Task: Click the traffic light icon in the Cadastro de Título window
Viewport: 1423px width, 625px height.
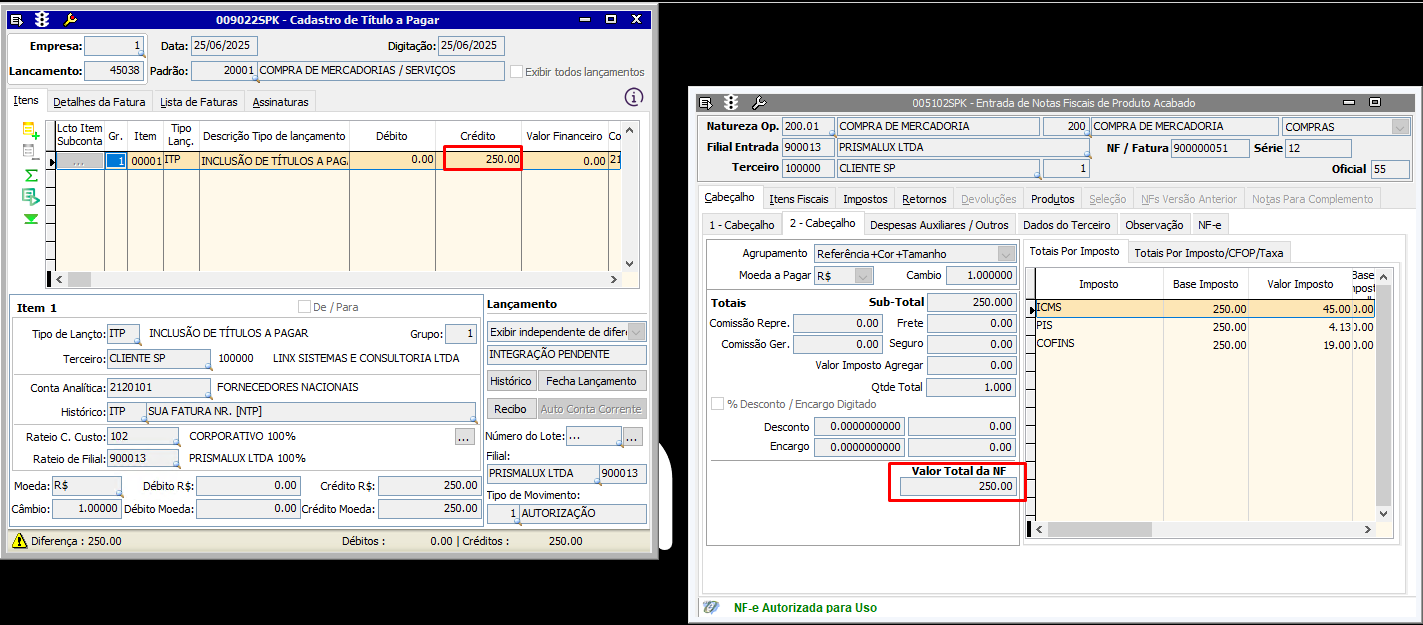Action: pos(42,19)
